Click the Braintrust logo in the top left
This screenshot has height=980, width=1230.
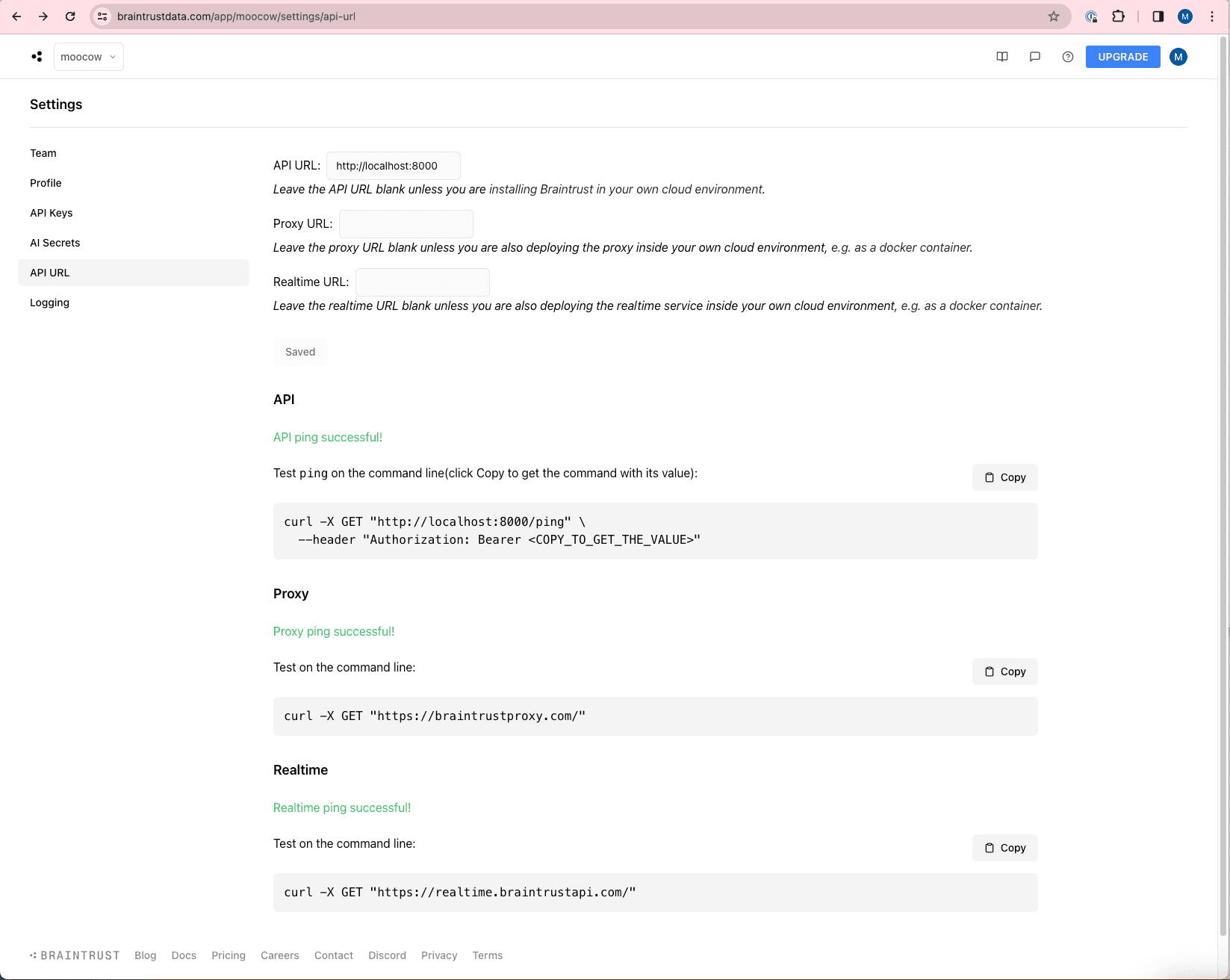(37, 56)
